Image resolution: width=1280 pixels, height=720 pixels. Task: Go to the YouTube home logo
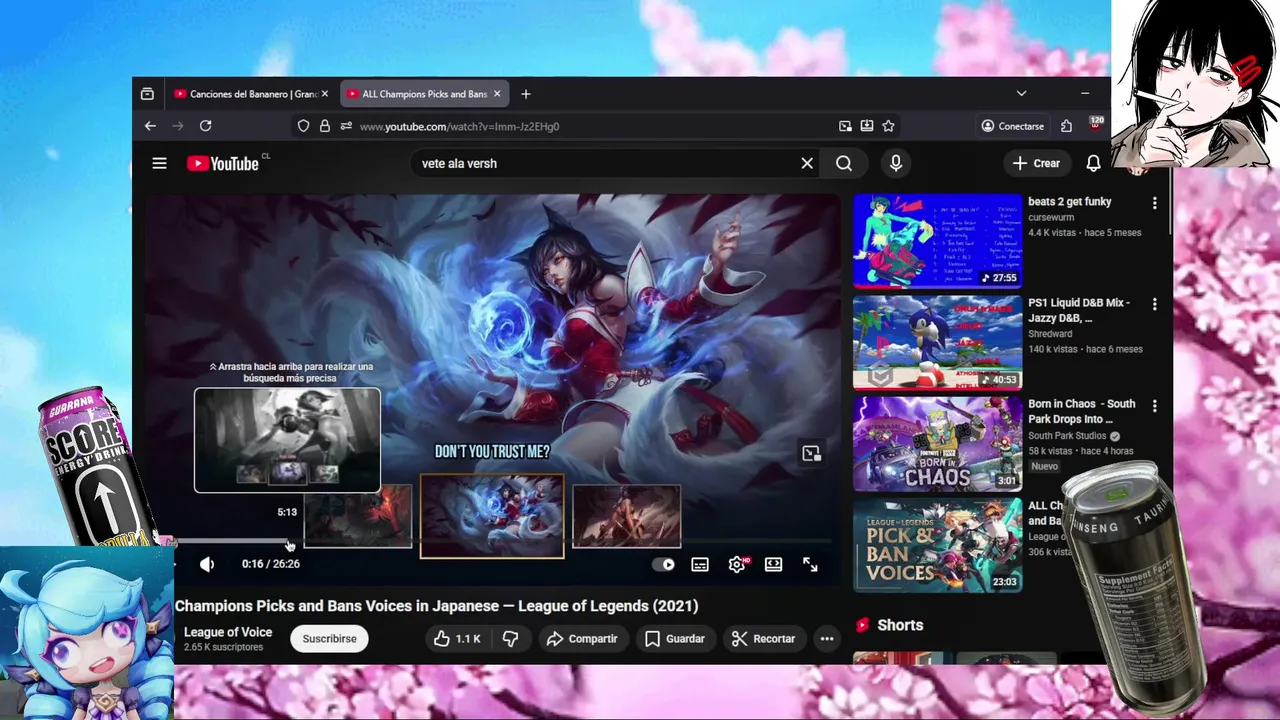(223, 163)
